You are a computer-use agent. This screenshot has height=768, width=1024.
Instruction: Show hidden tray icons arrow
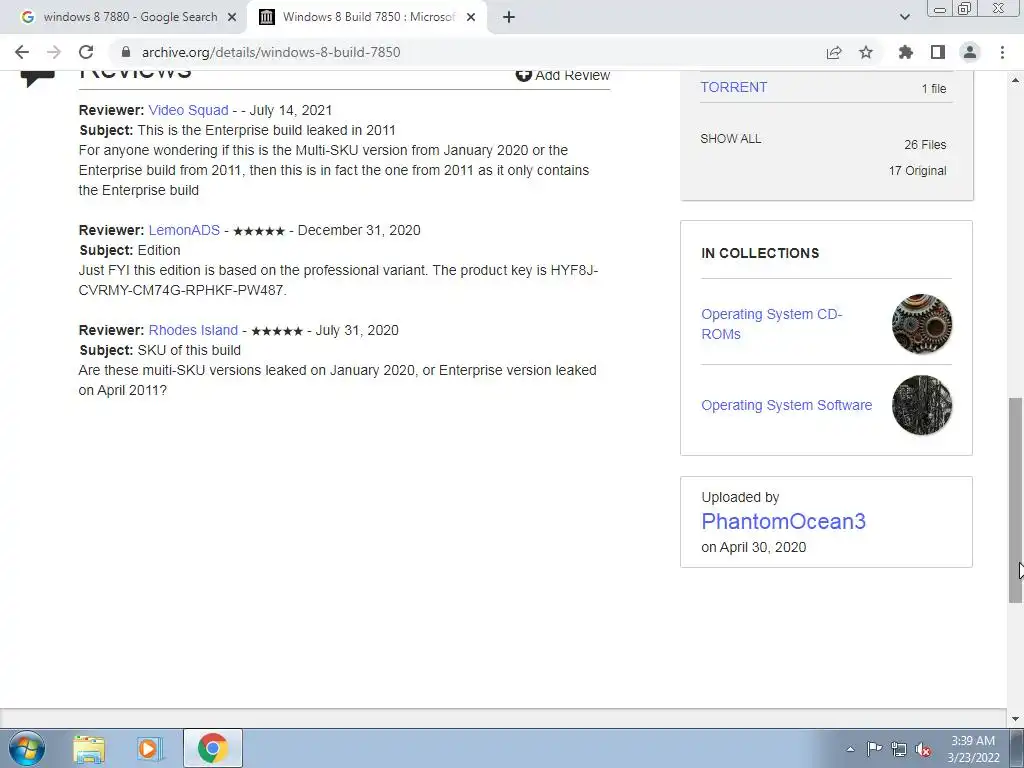[x=850, y=749]
